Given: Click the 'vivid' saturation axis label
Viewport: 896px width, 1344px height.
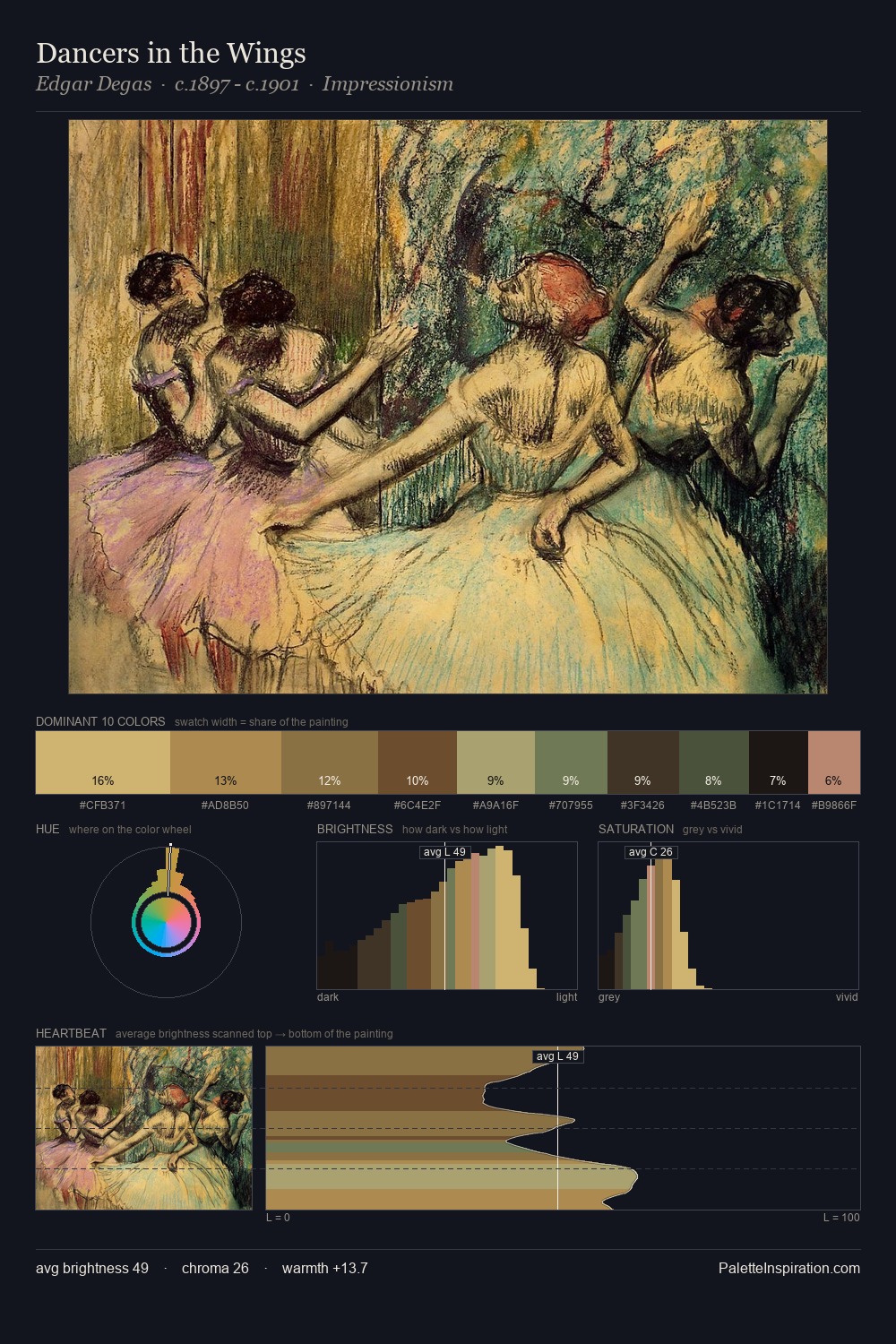Looking at the screenshot, I should pos(847,997).
